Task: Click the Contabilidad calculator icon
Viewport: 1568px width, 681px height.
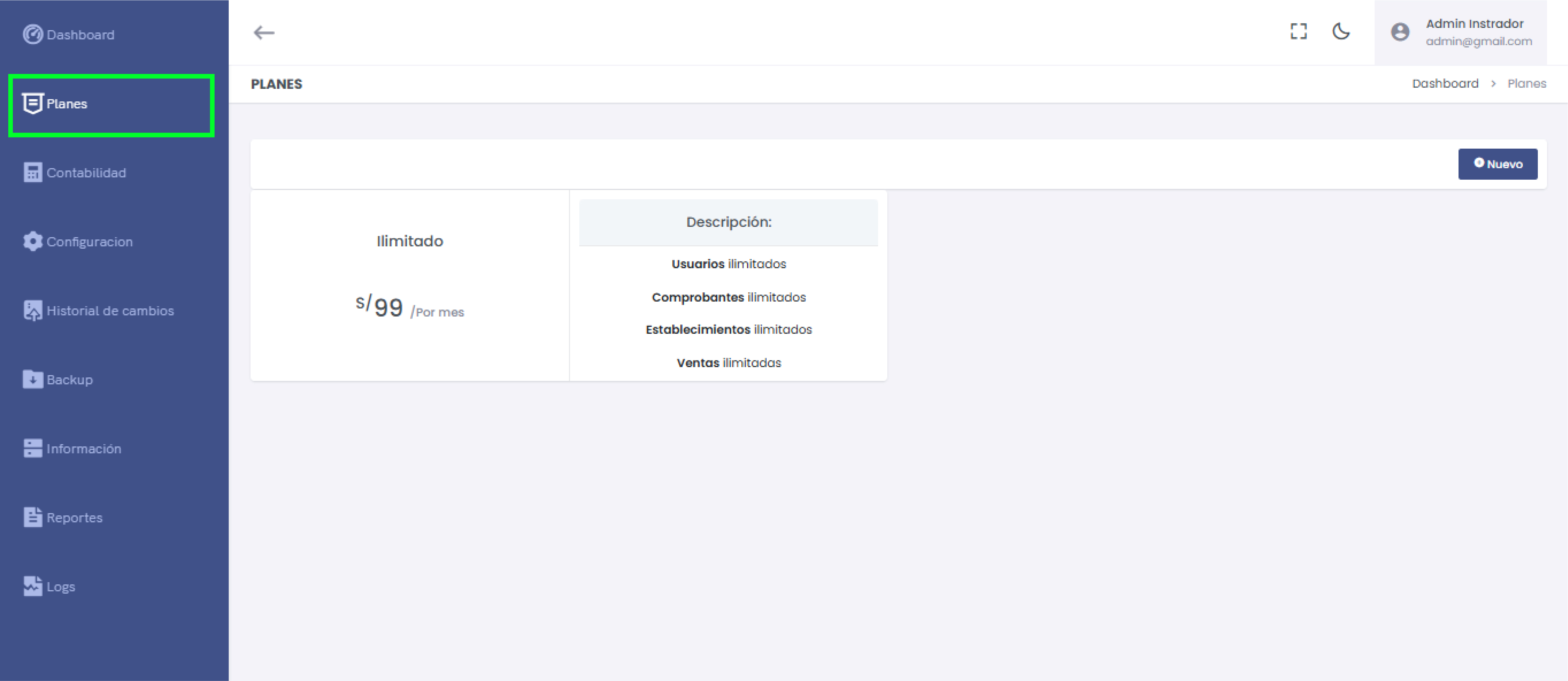Action: point(32,172)
